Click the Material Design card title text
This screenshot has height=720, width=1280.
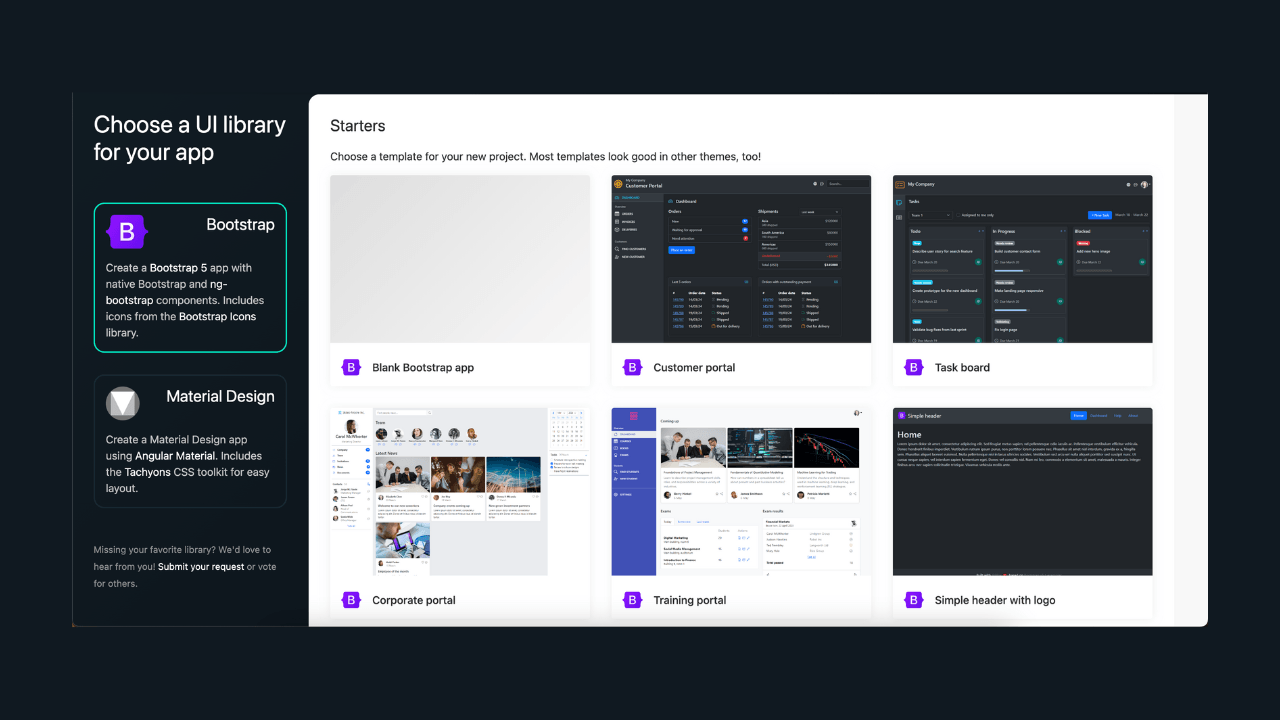click(220, 396)
